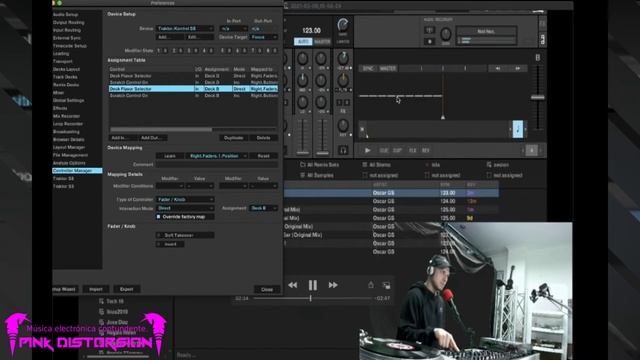Toggle SYNC on deck B
The height and width of the screenshot is (360, 640).
click(x=368, y=69)
